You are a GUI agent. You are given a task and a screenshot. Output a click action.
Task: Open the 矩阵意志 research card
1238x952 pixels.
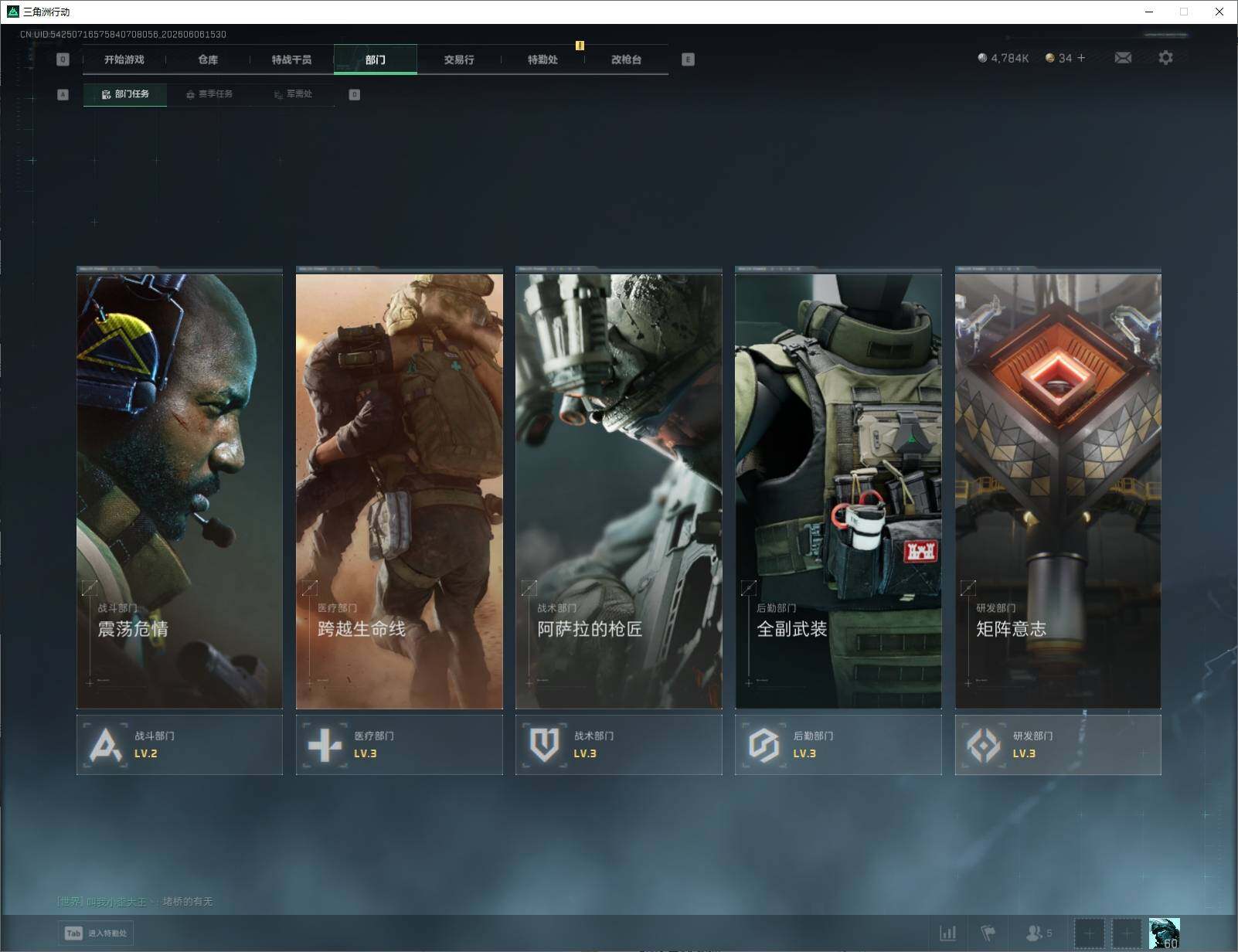pyautogui.click(x=1058, y=488)
